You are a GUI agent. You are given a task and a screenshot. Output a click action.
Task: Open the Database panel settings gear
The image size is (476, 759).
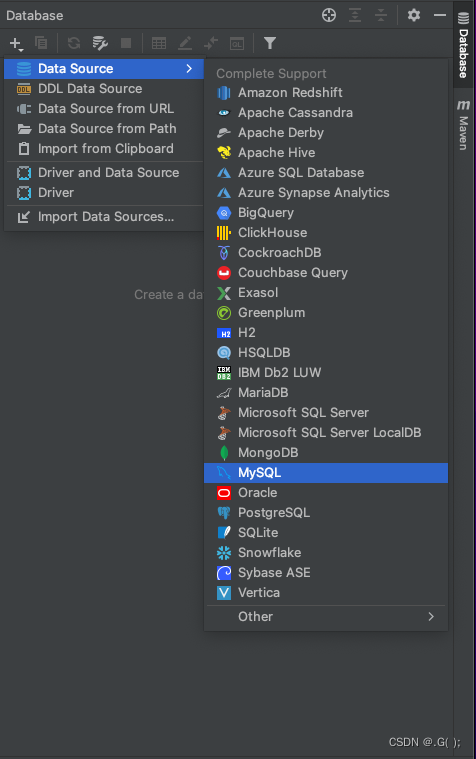click(414, 15)
